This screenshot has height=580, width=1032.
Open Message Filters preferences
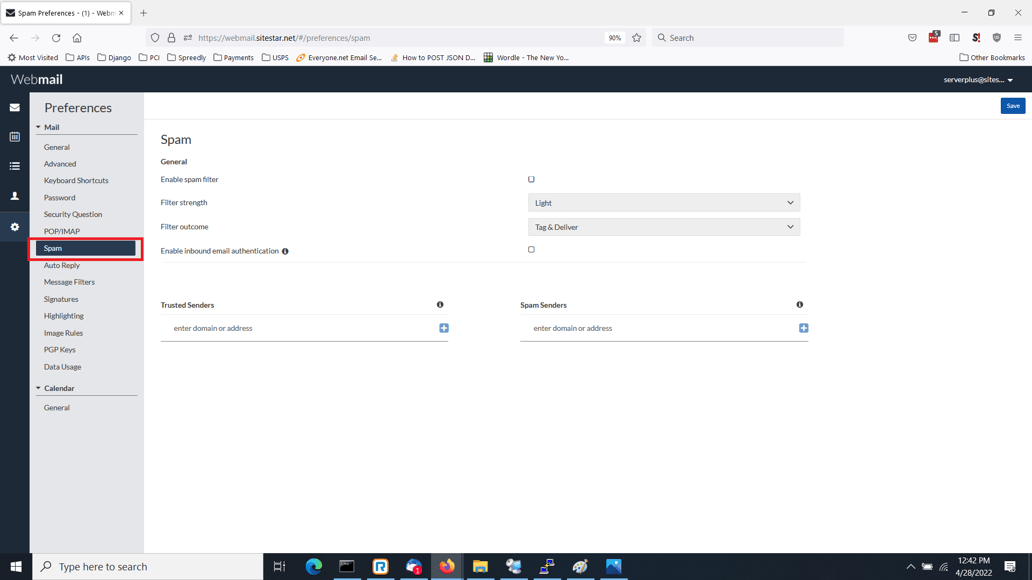[69, 282]
